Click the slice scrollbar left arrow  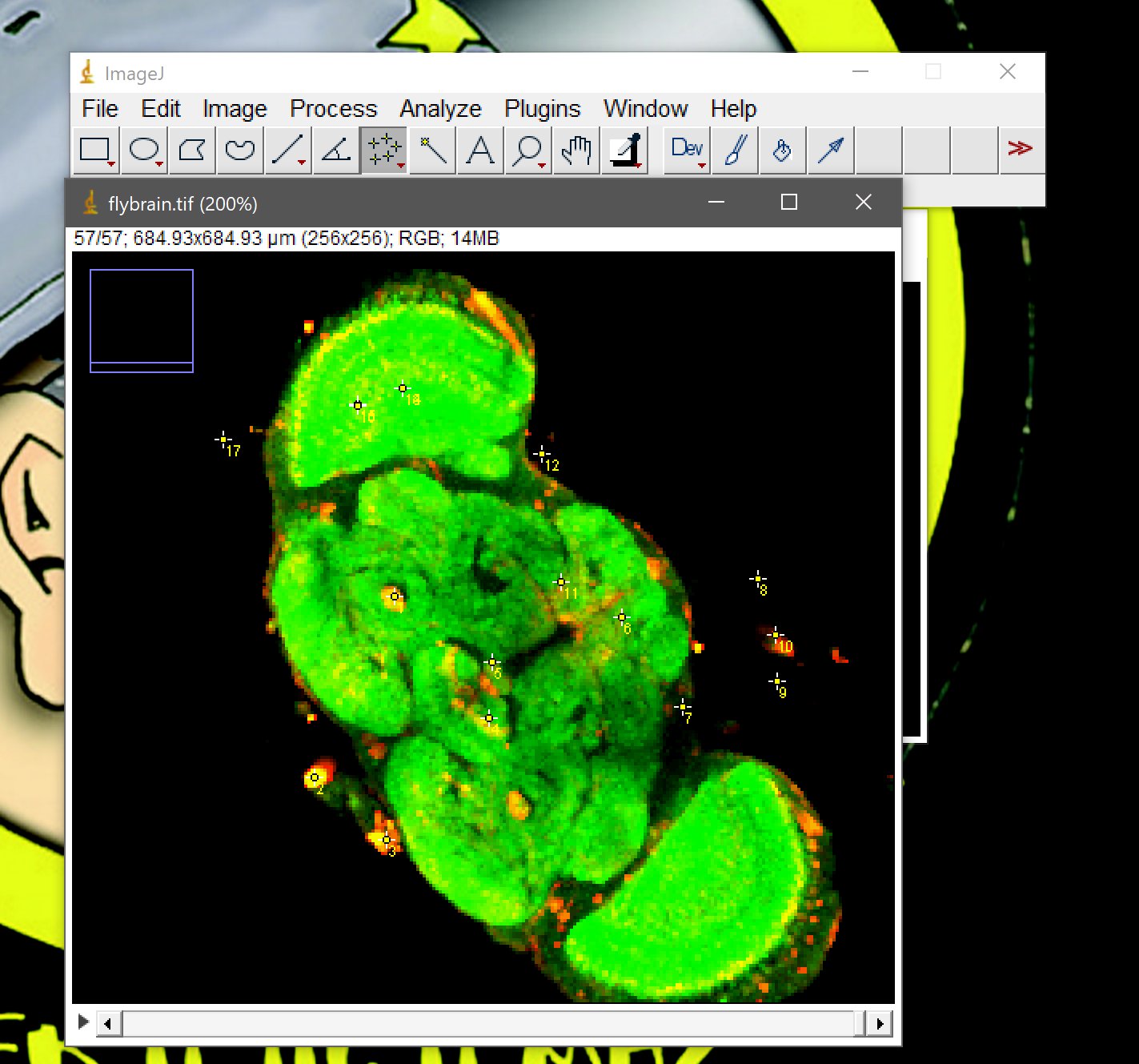(x=108, y=1023)
